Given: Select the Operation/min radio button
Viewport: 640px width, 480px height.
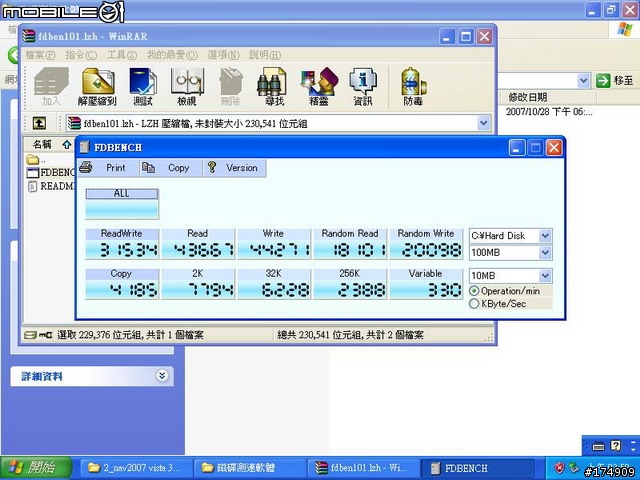Looking at the screenshot, I should (474, 291).
